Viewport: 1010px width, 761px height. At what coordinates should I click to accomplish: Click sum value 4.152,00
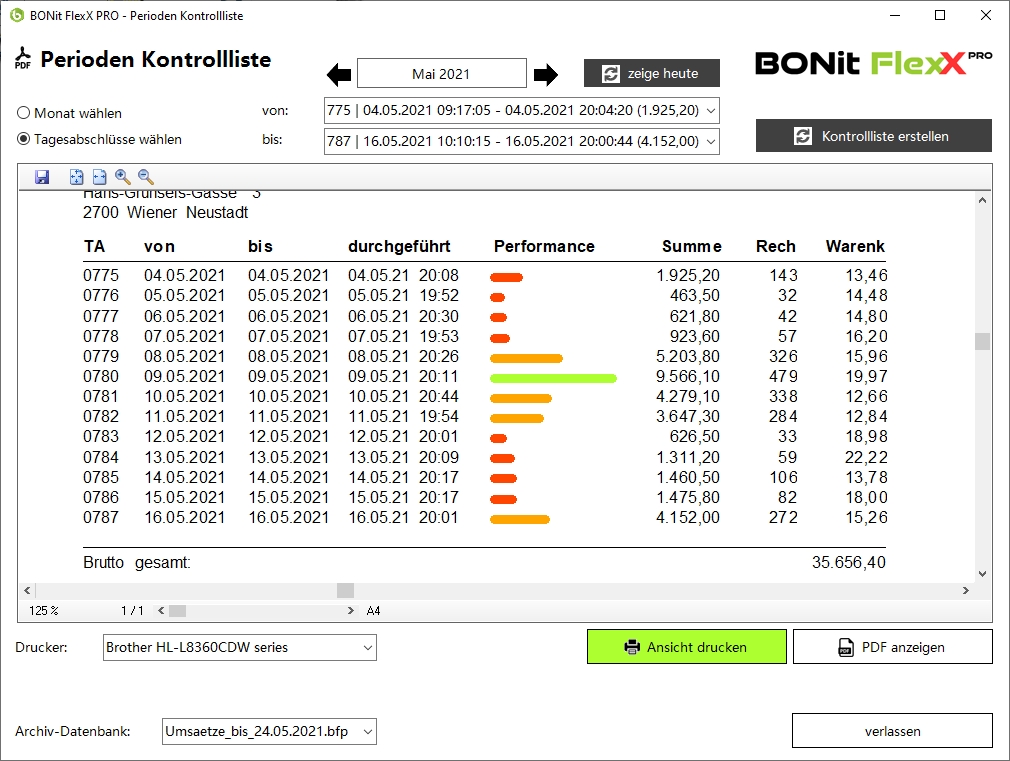point(688,517)
